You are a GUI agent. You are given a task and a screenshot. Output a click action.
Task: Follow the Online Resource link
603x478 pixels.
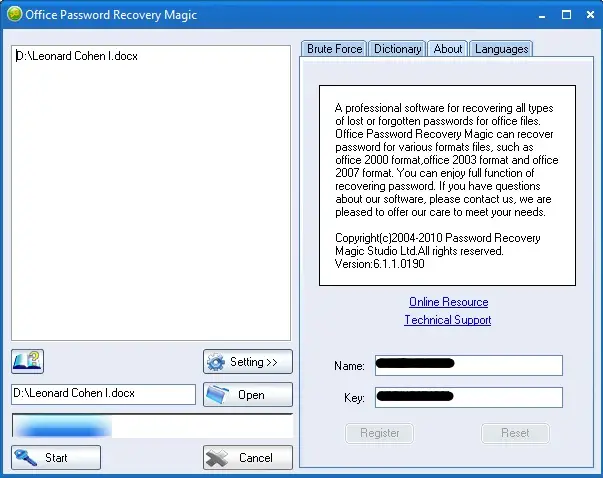pyautogui.click(x=448, y=302)
